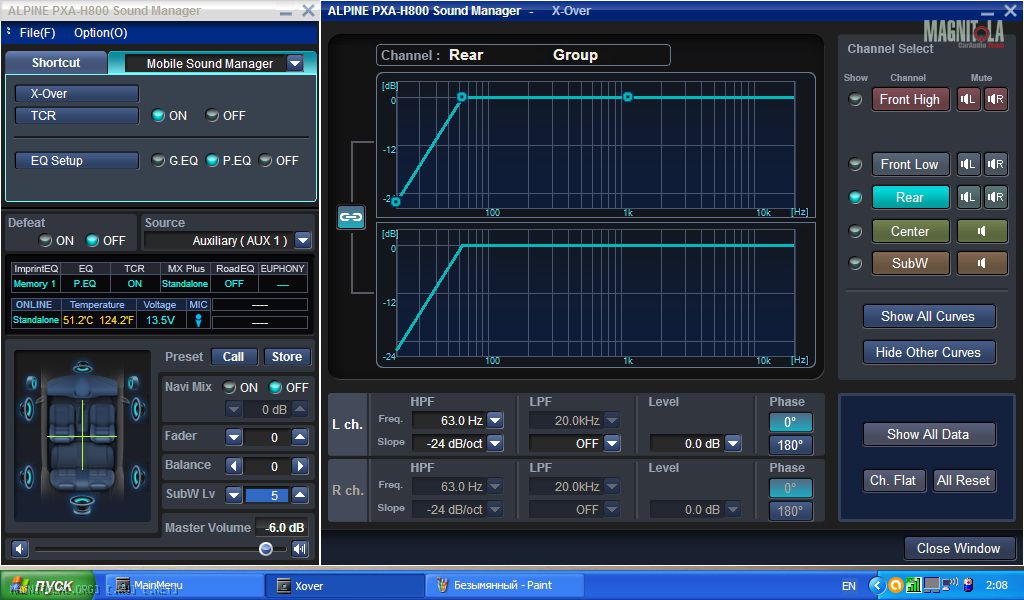Viewport: 1024px width, 600px height.
Task: Select the Front High channel
Action: point(910,99)
